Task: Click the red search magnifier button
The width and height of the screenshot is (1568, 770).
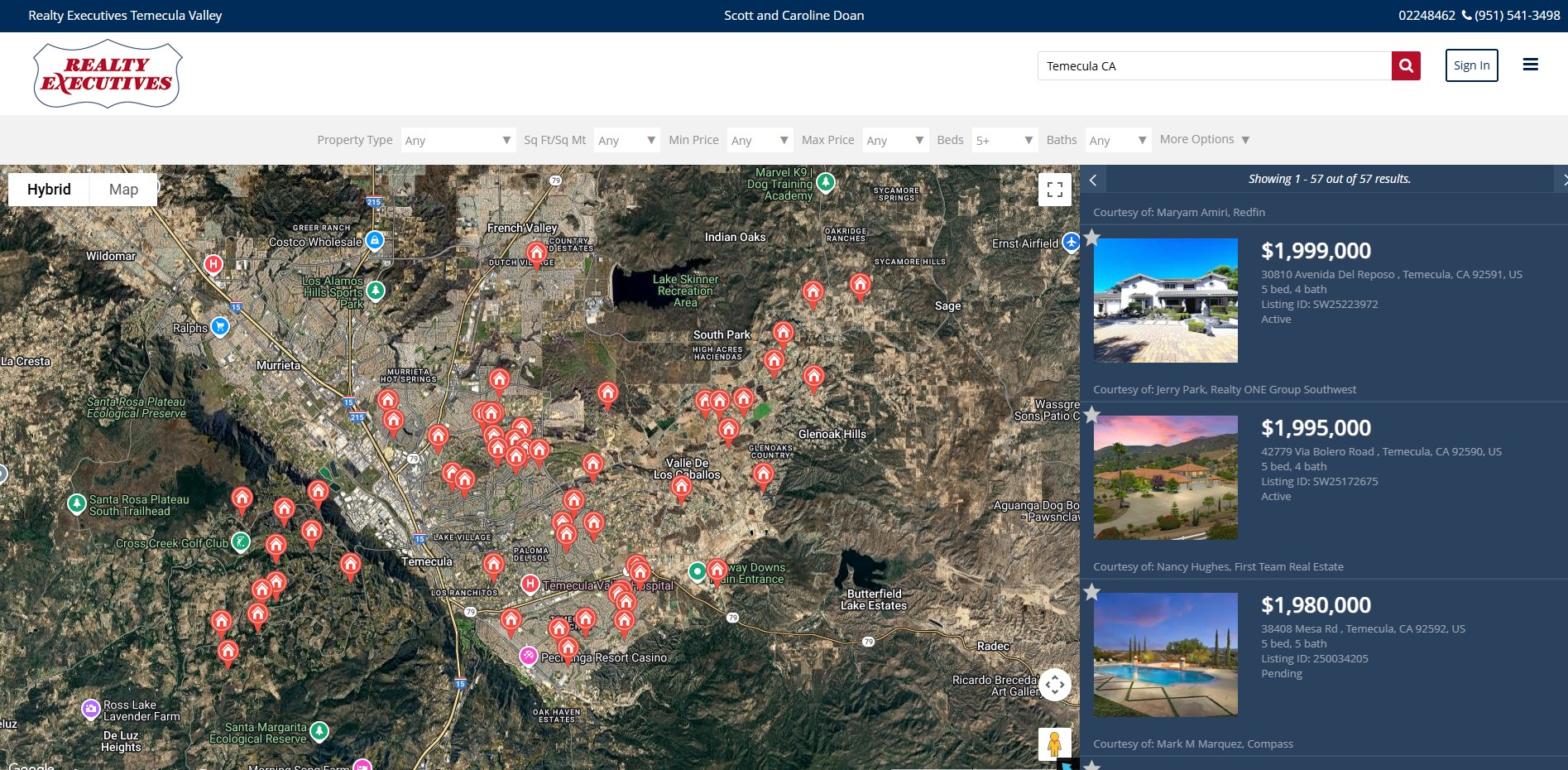Action: point(1405,66)
